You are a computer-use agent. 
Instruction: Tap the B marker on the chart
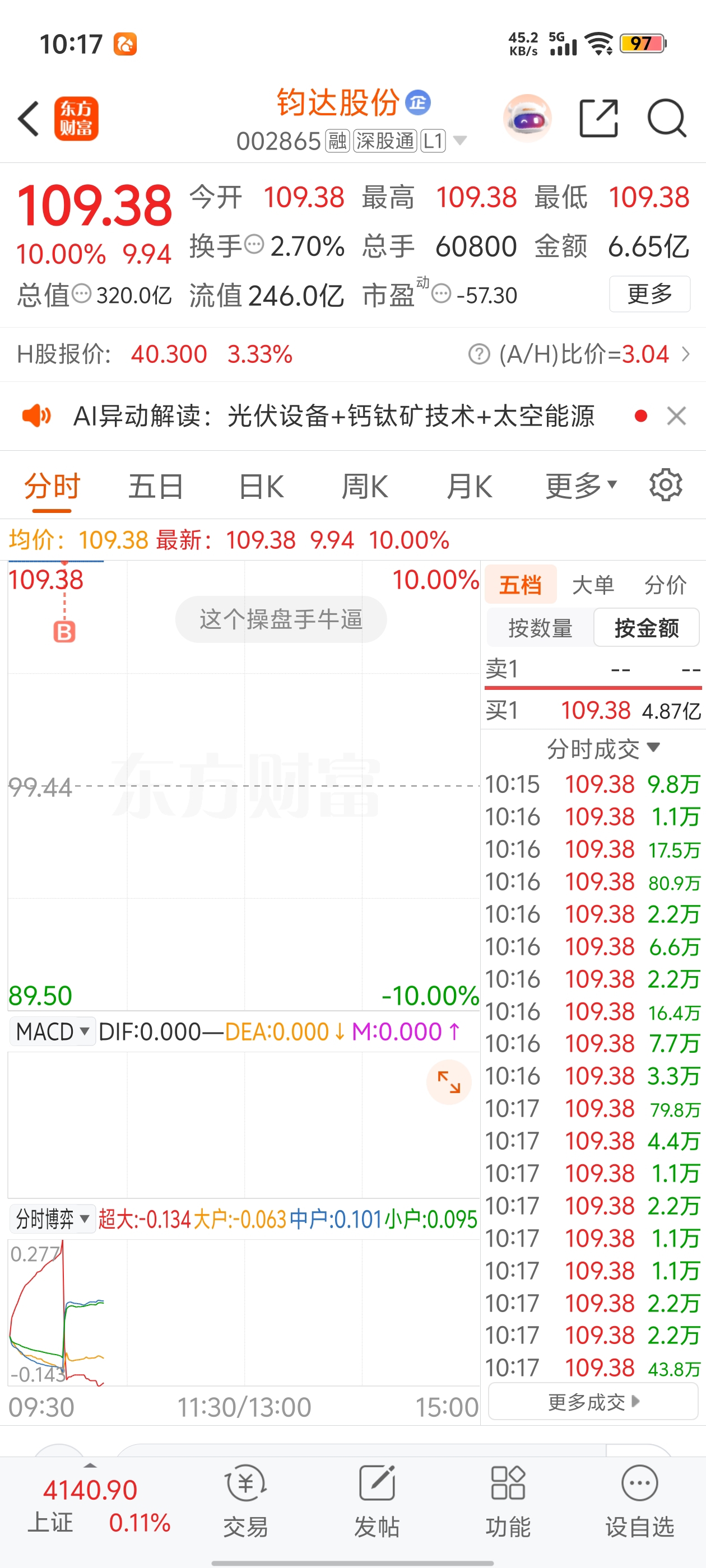(x=64, y=632)
